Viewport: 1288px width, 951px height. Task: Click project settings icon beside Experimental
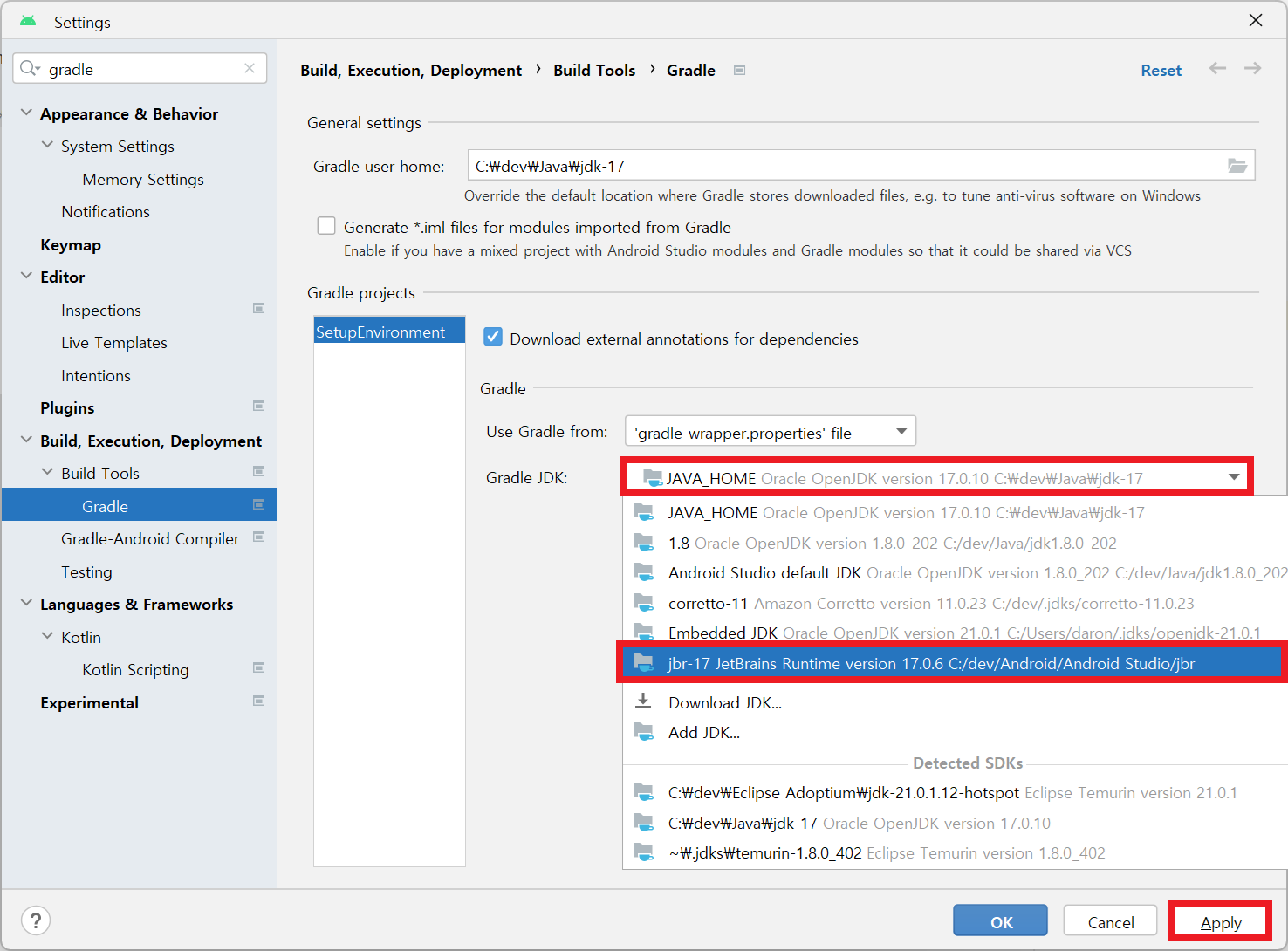coord(258,701)
